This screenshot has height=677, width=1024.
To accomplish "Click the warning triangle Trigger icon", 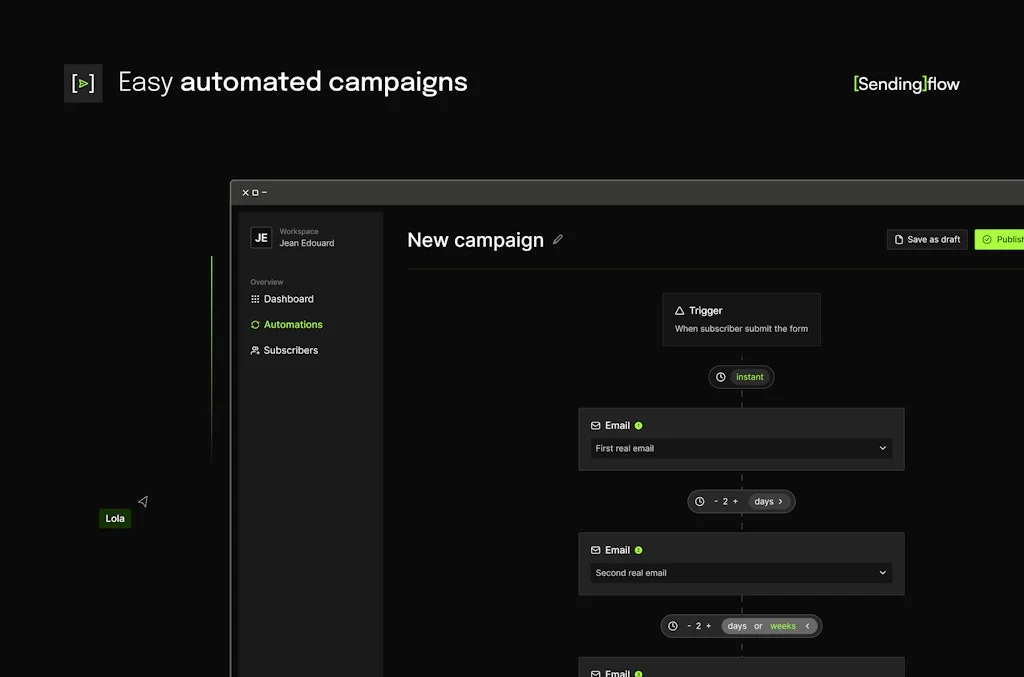I will (x=680, y=311).
